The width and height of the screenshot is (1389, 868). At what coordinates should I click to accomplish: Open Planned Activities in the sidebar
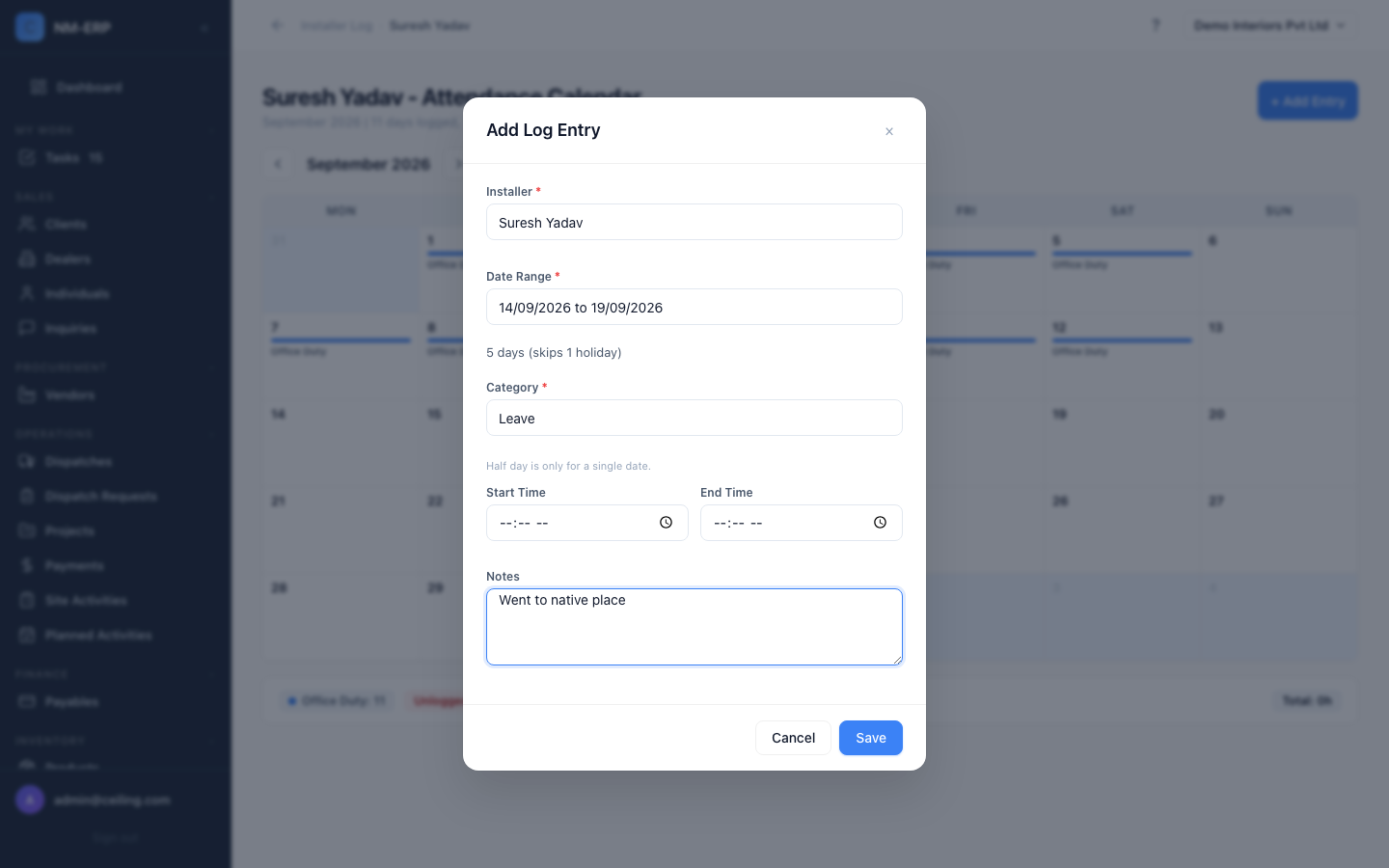click(x=116, y=635)
